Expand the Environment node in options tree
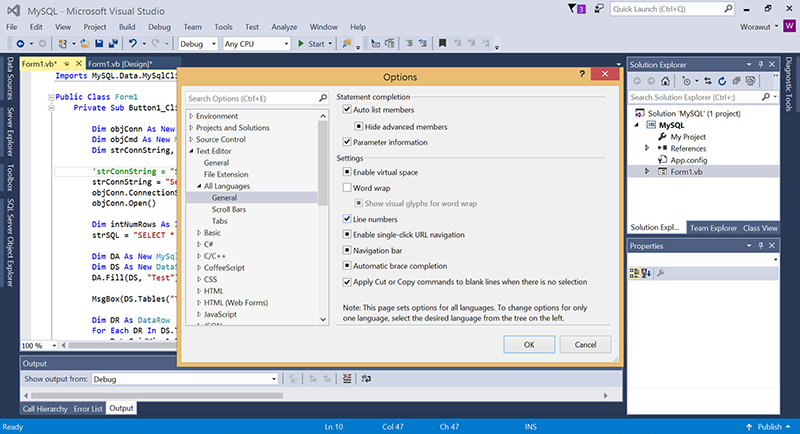This screenshot has height=434, width=800. tap(190, 116)
